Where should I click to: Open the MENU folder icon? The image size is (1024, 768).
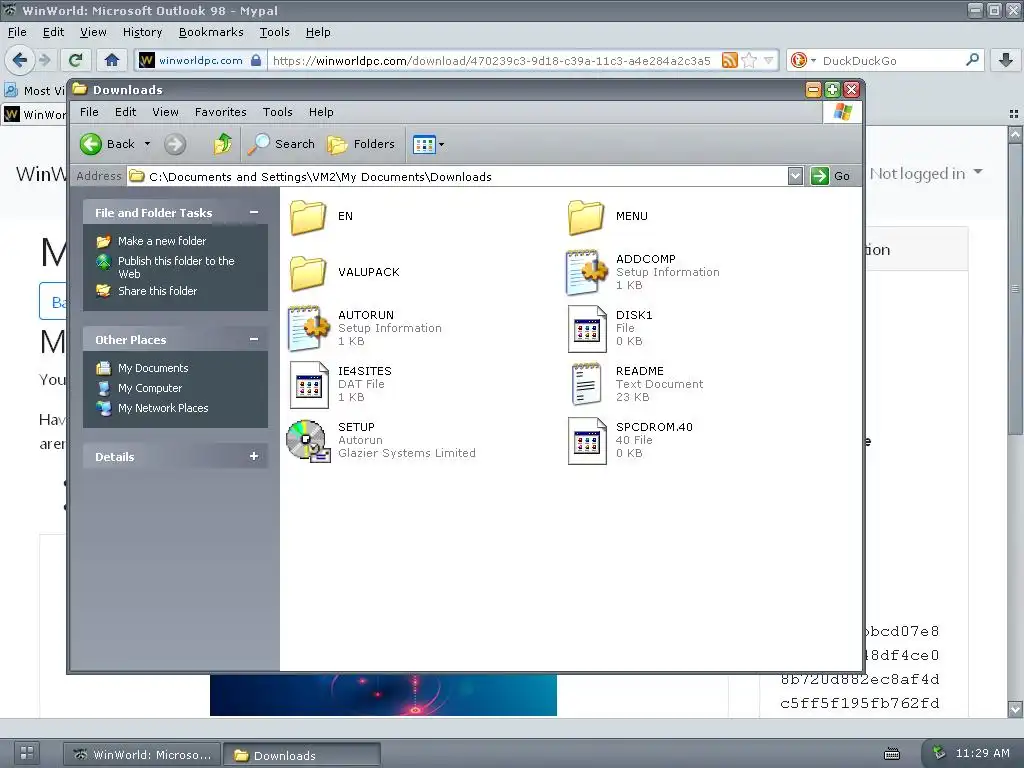[586, 217]
